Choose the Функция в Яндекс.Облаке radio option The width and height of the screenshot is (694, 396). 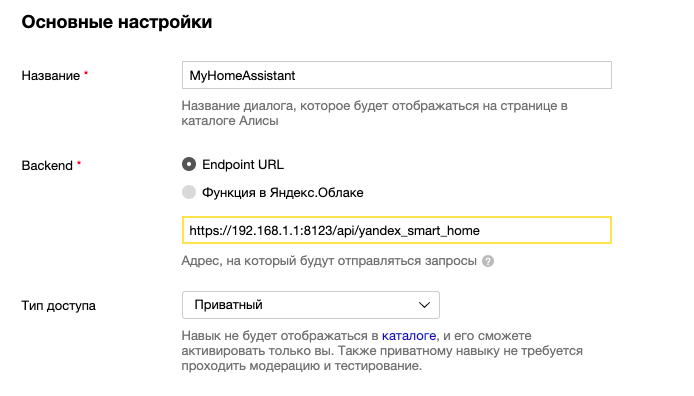189,192
